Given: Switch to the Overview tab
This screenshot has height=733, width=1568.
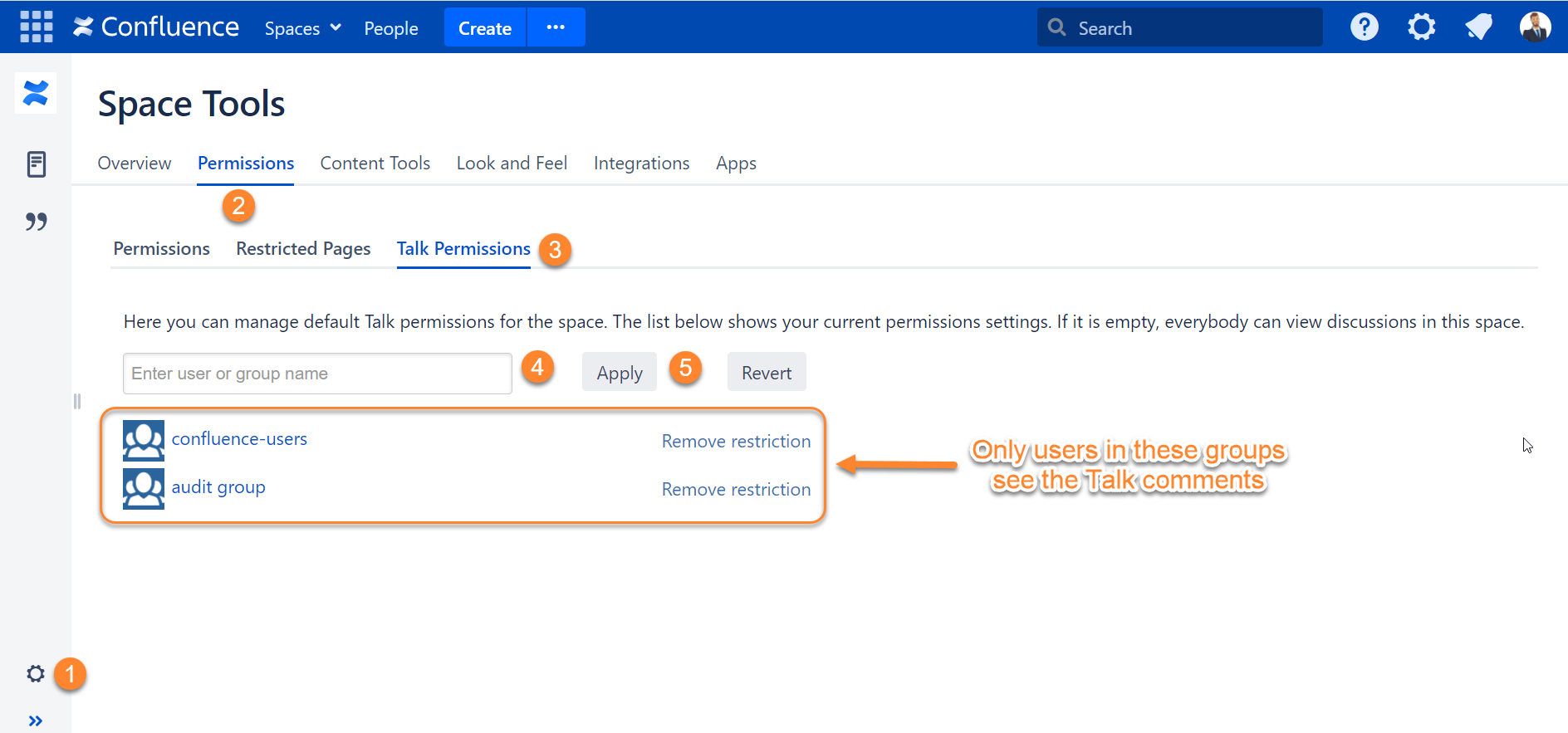Looking at the screenshot, I should tap(135, 164).
